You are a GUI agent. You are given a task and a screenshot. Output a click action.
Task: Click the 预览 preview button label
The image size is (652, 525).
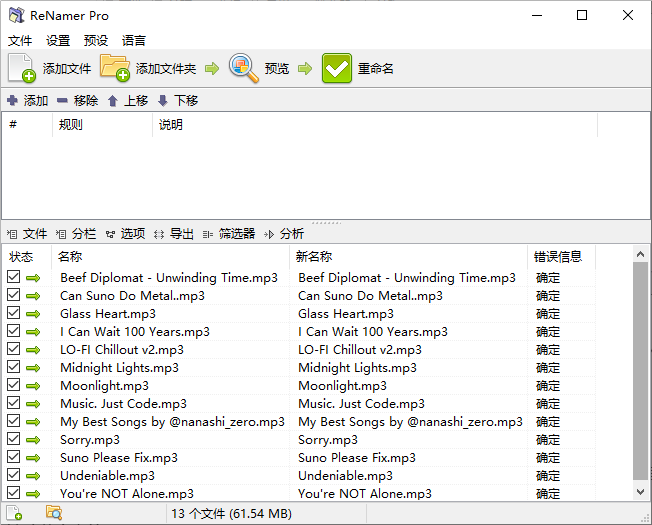click(x=277, y=68)
